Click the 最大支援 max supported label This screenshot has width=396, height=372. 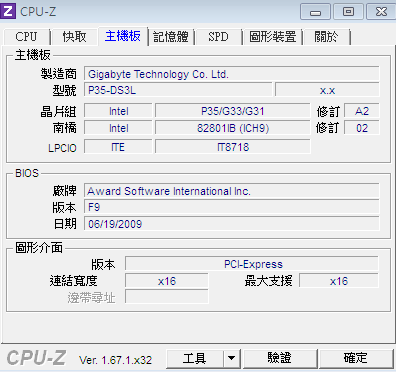click(269, 281)
